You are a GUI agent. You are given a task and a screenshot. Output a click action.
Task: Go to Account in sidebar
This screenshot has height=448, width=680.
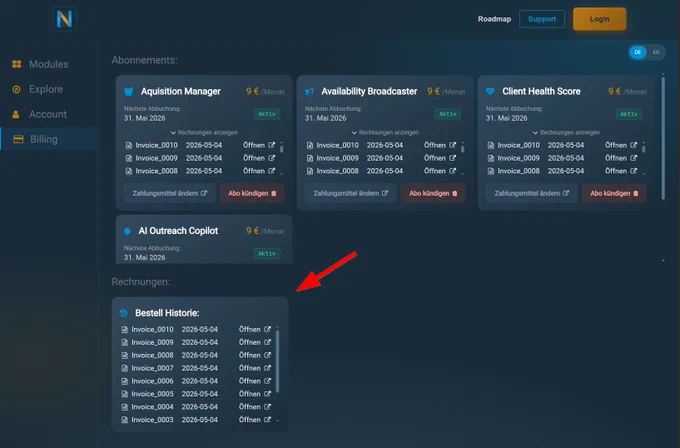click(x=48, y=114)
